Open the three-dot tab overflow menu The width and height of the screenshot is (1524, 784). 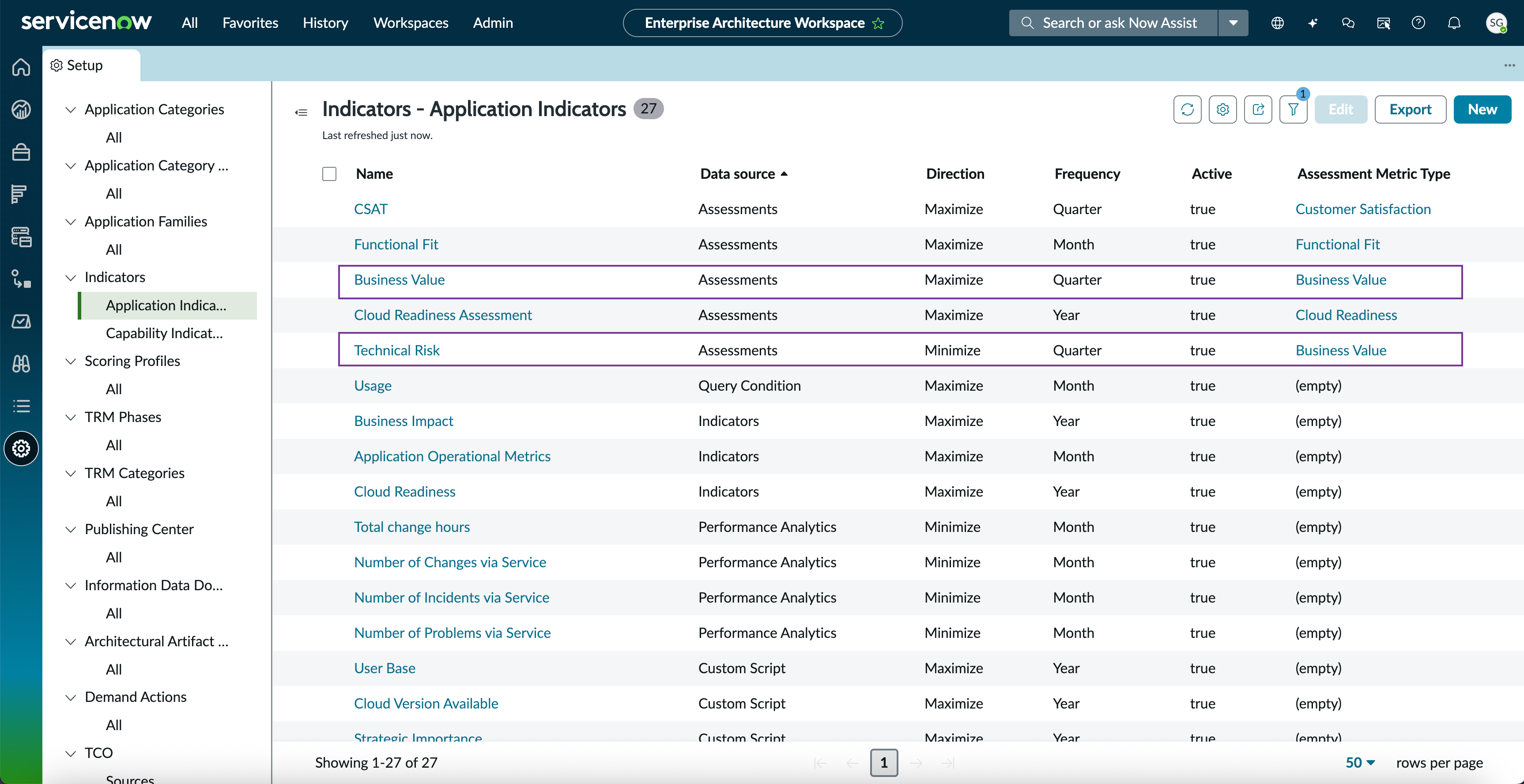click(1510, 65)
